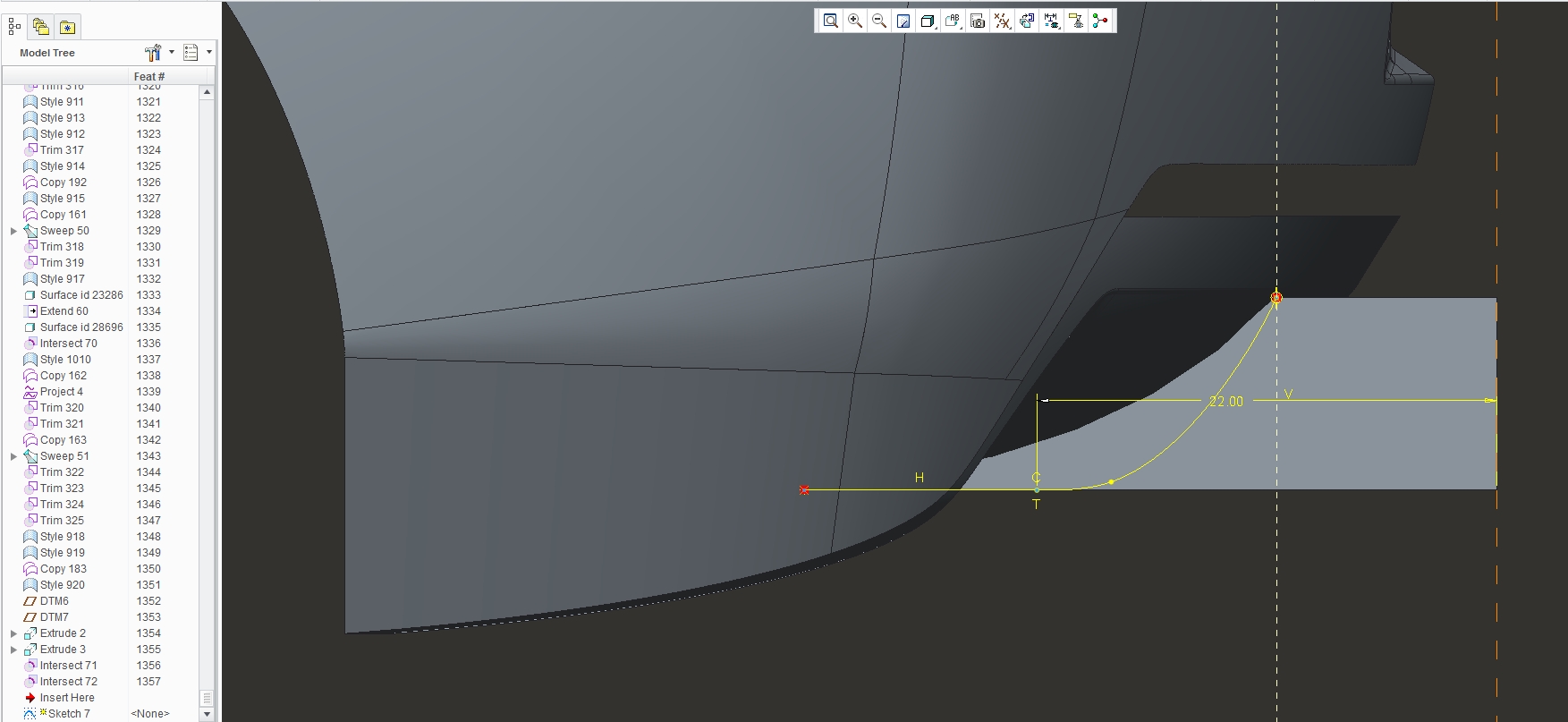Select Intersect 70 in the tree
1568x722 pixels.
[x=68, y=344]
